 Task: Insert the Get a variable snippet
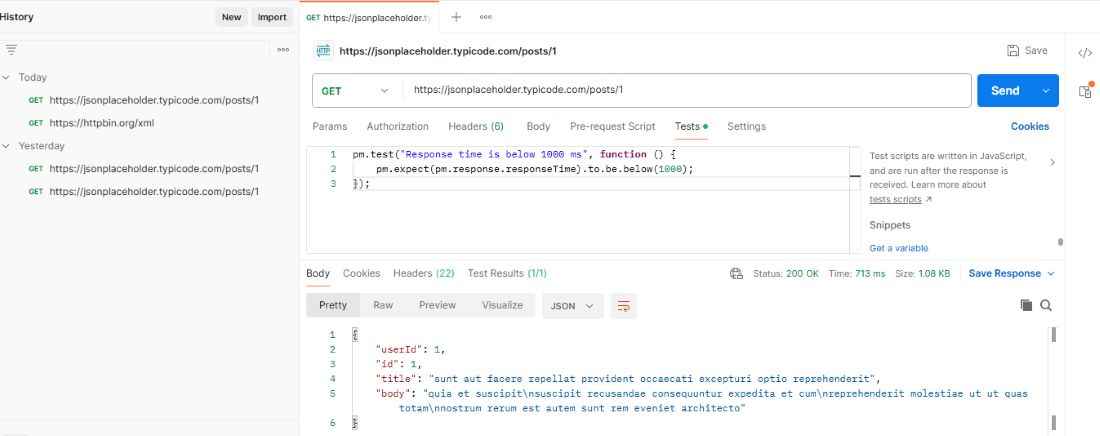click(899, 248)
